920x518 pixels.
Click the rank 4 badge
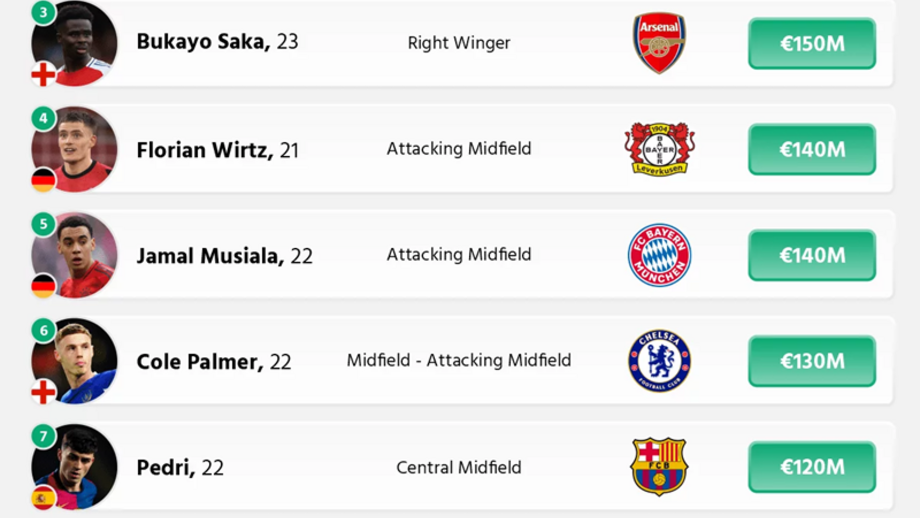click(x=43, y=118)
